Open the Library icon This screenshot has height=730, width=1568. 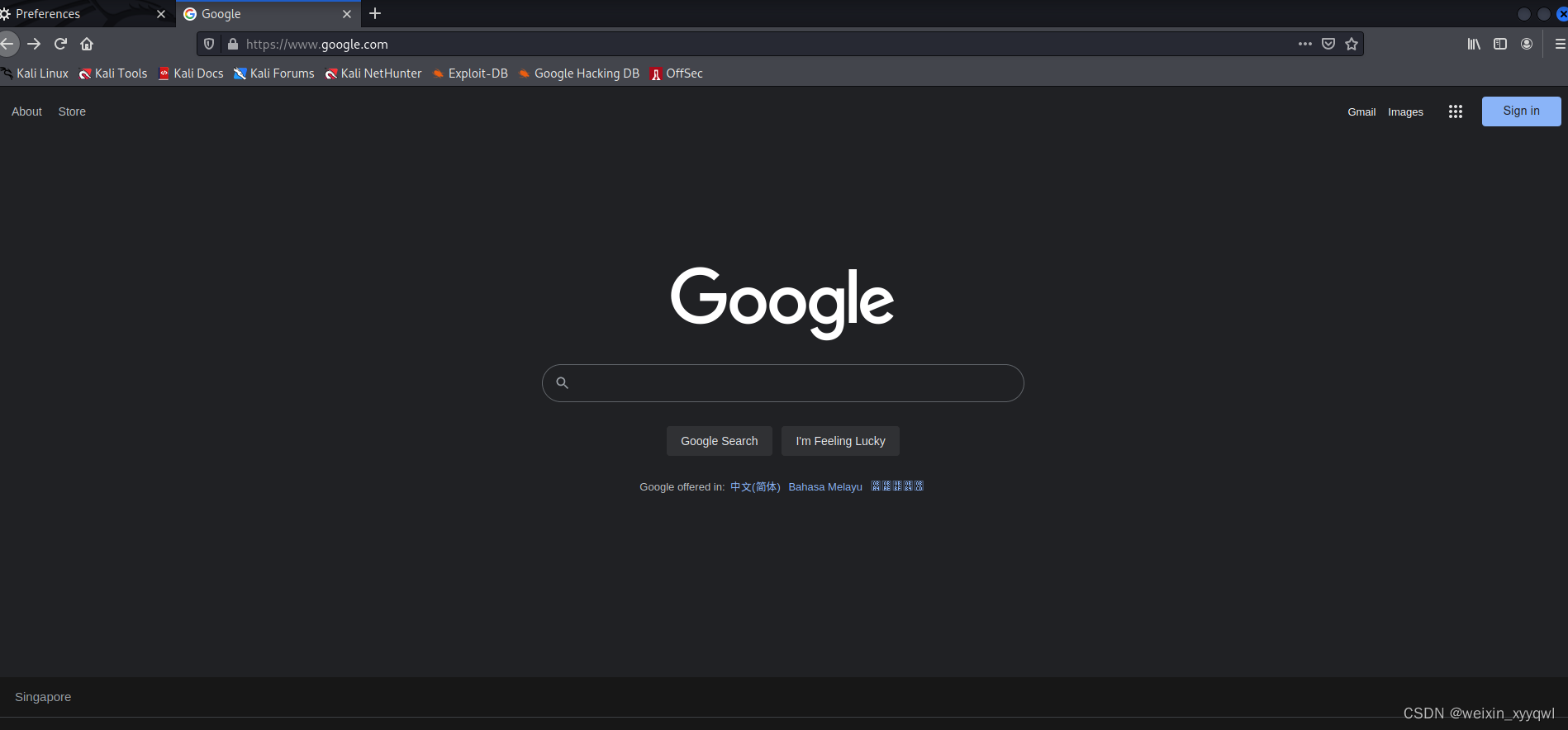1474,44
